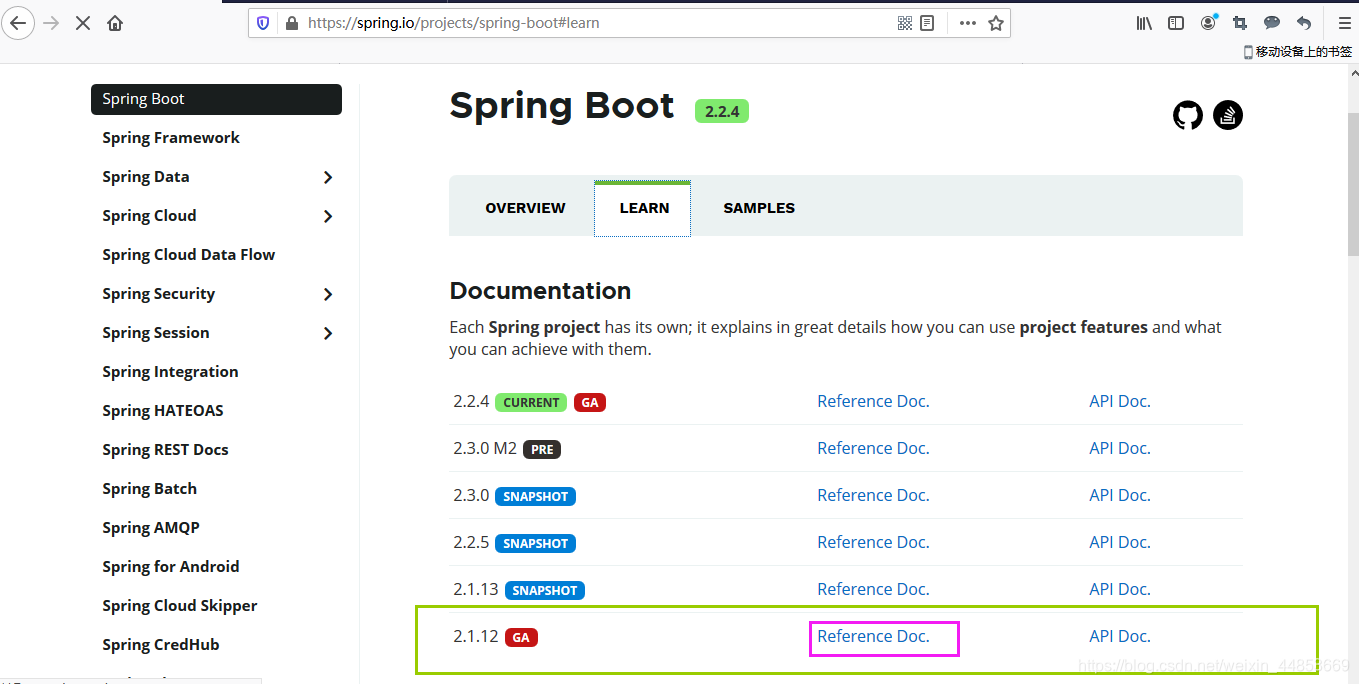1359x684 pixels.
Task: Expand the Spring Session submenu chevron
Action: tap(328, 333)
